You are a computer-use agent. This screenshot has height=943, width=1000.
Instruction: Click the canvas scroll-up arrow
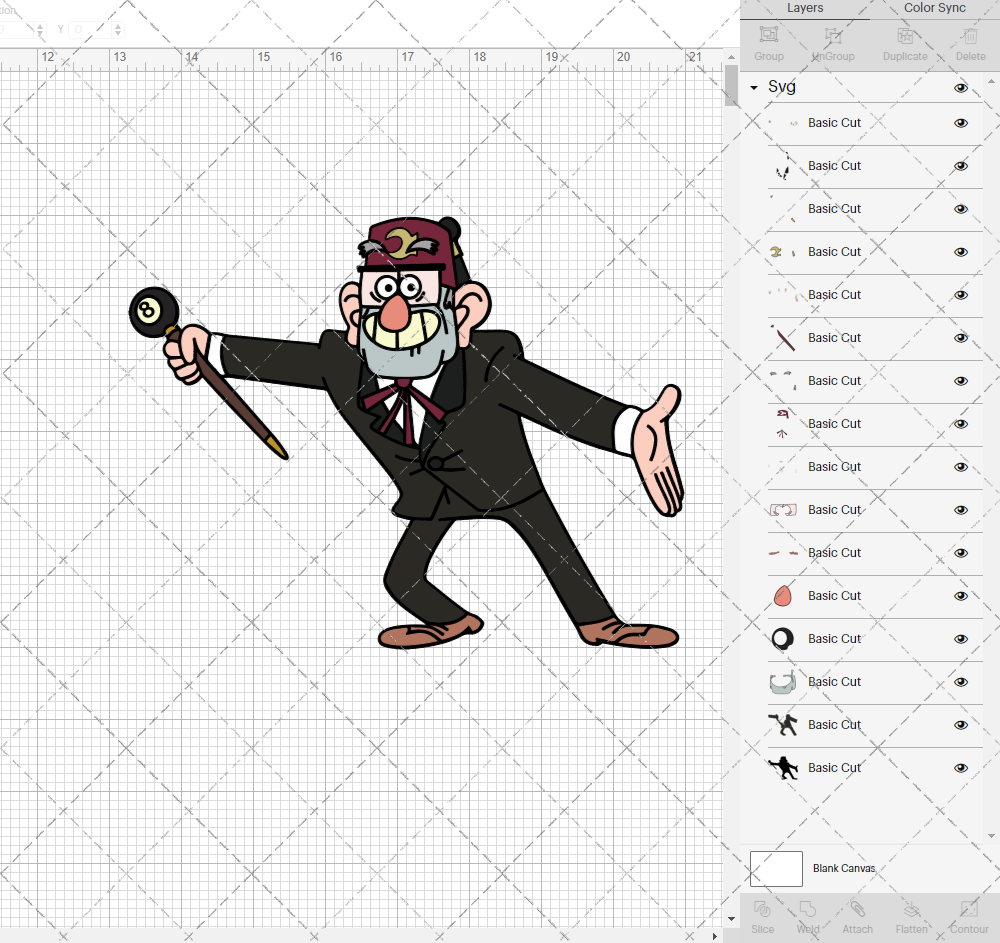coord(731,57)
